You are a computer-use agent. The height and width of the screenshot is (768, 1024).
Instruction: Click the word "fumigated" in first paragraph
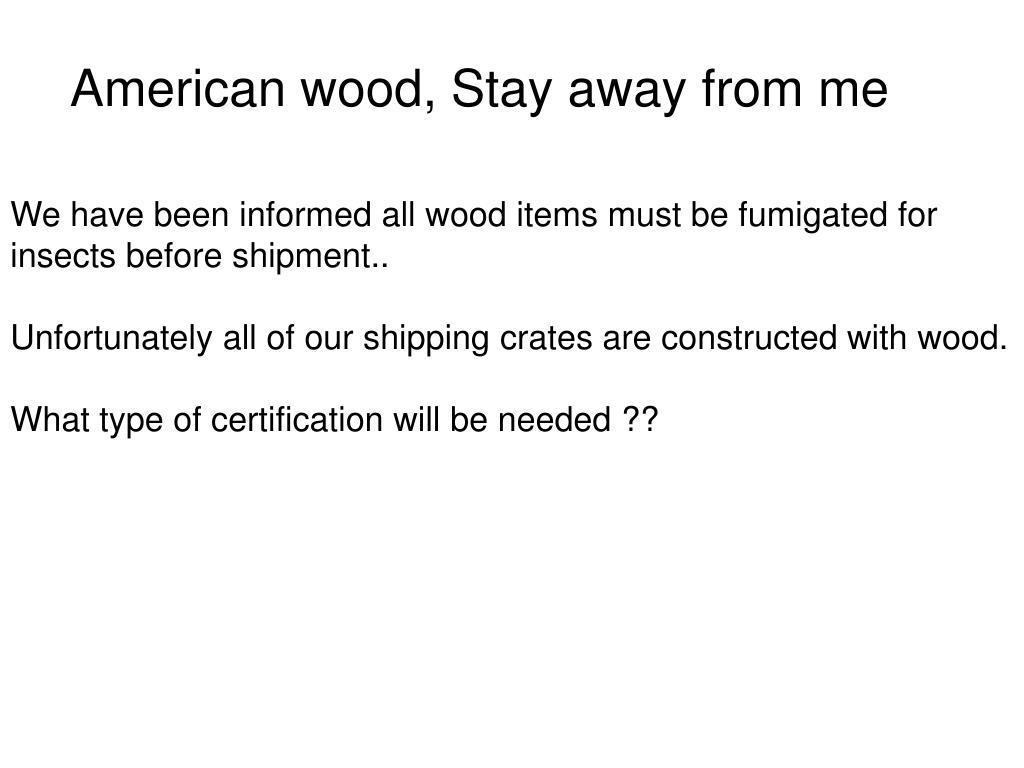pos(813,216)
